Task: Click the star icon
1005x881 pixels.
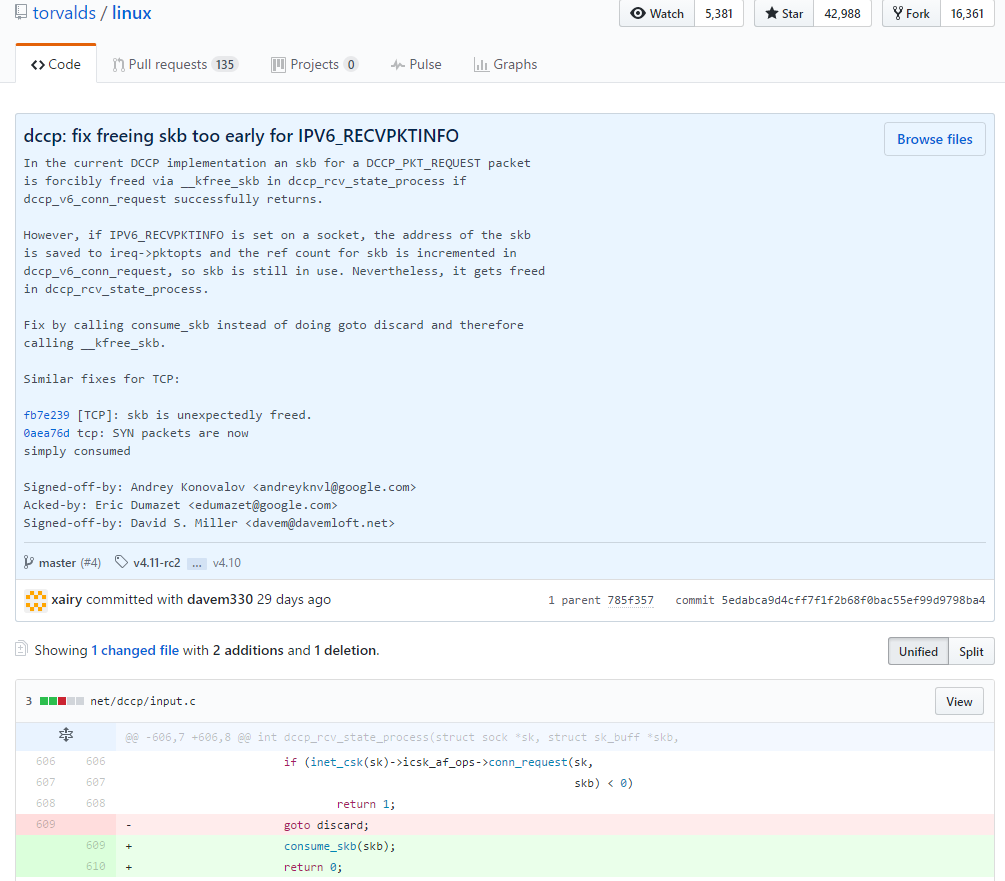Action: (x=772, y=13)
